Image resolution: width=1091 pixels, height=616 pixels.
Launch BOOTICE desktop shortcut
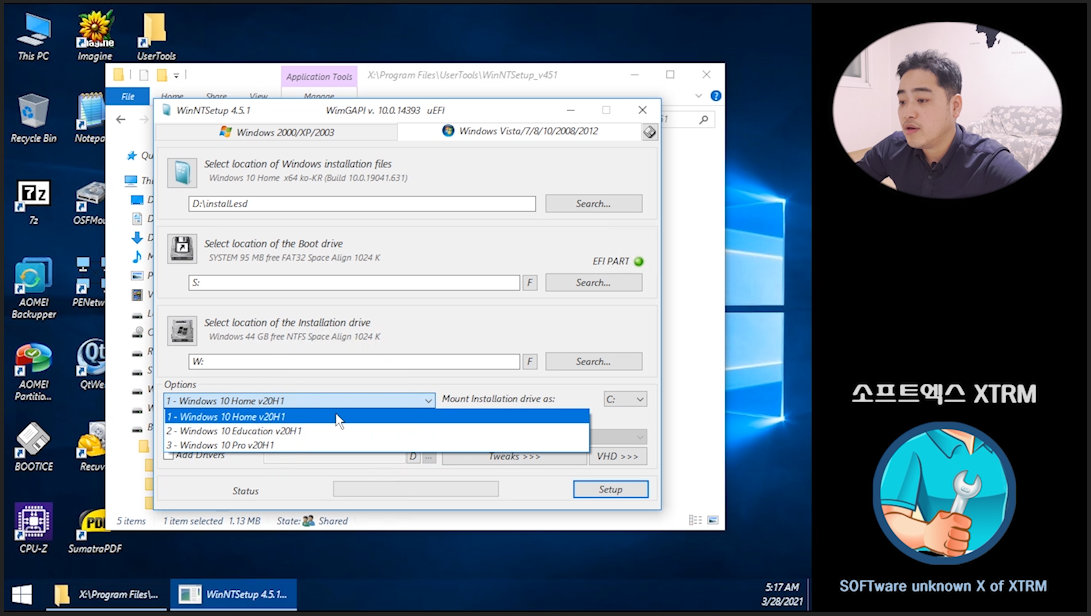tap(33, 447)
